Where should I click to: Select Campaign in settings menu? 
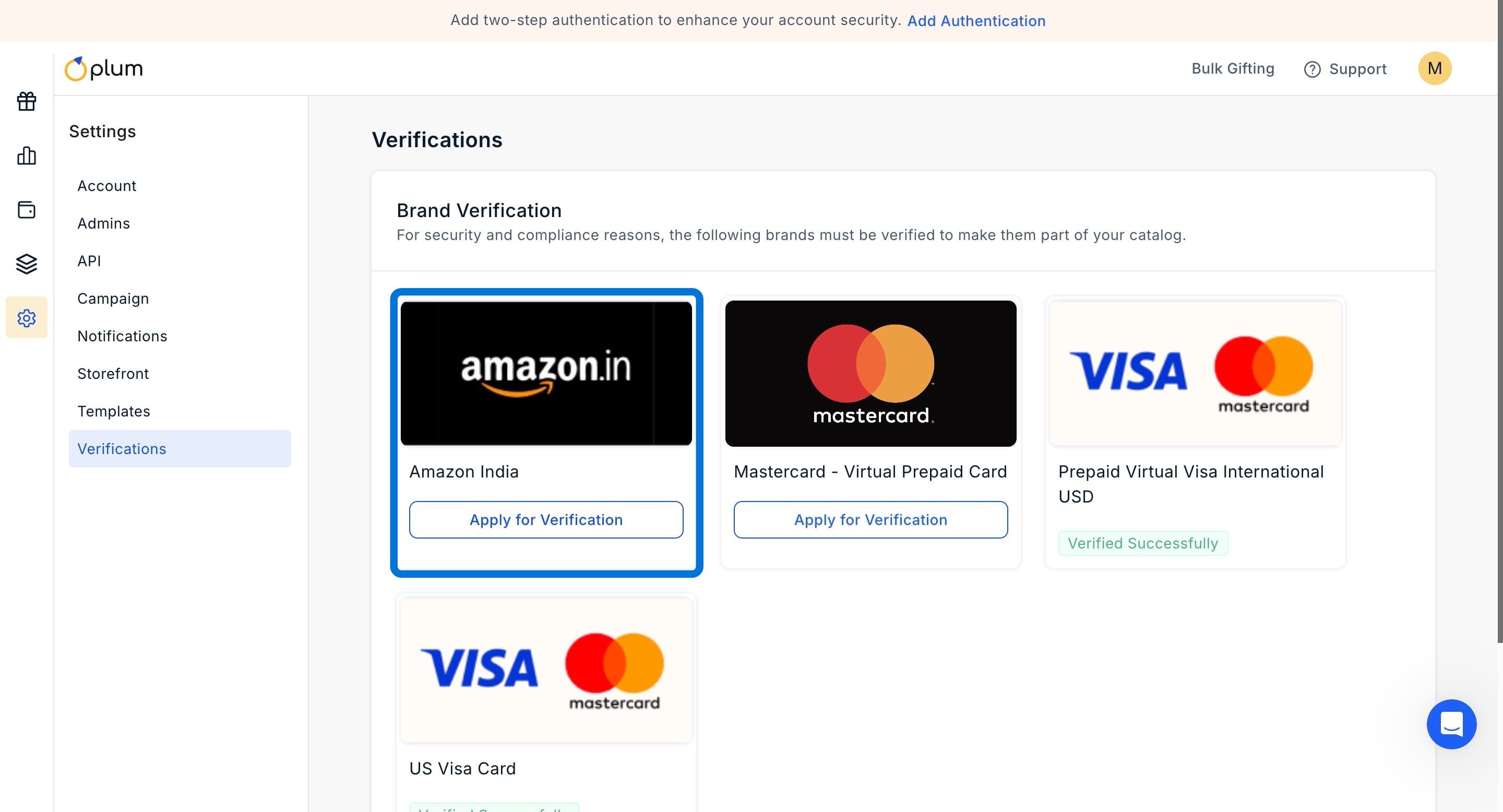tap(113, 298)
